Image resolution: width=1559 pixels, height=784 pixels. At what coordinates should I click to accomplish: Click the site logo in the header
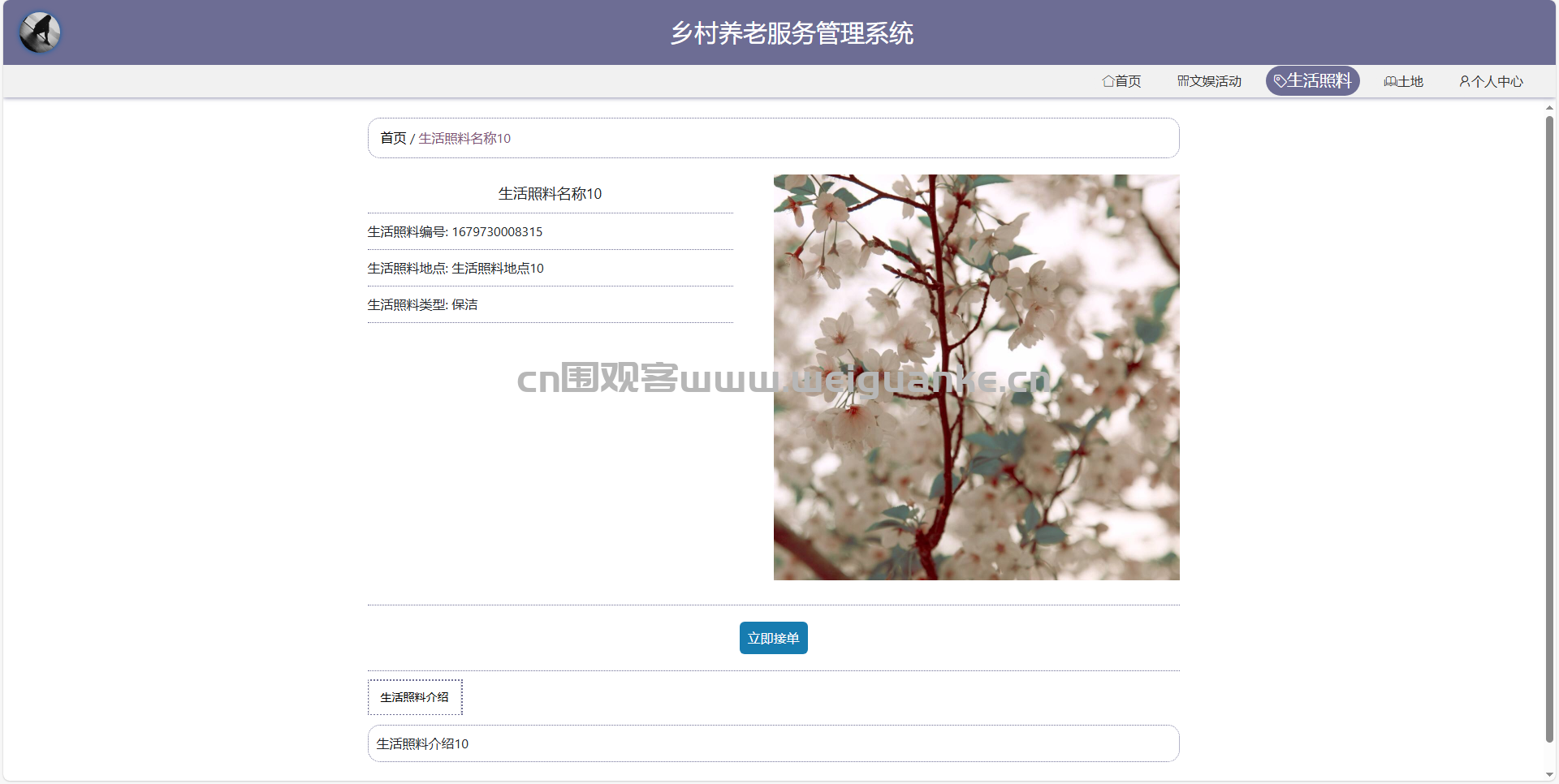pos(39,32)
